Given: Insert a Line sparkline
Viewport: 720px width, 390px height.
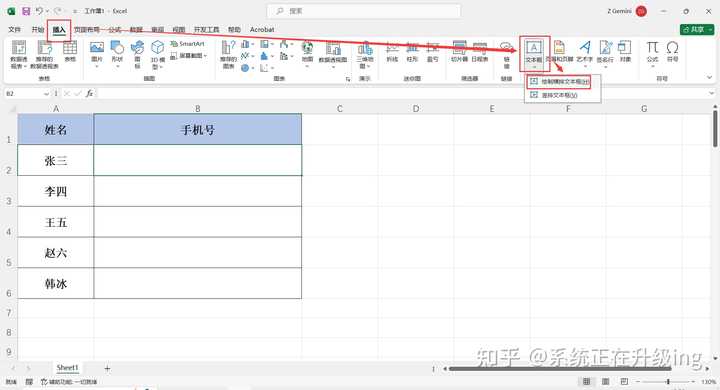Looking at the screenshot, I should (x=392, y=51).
